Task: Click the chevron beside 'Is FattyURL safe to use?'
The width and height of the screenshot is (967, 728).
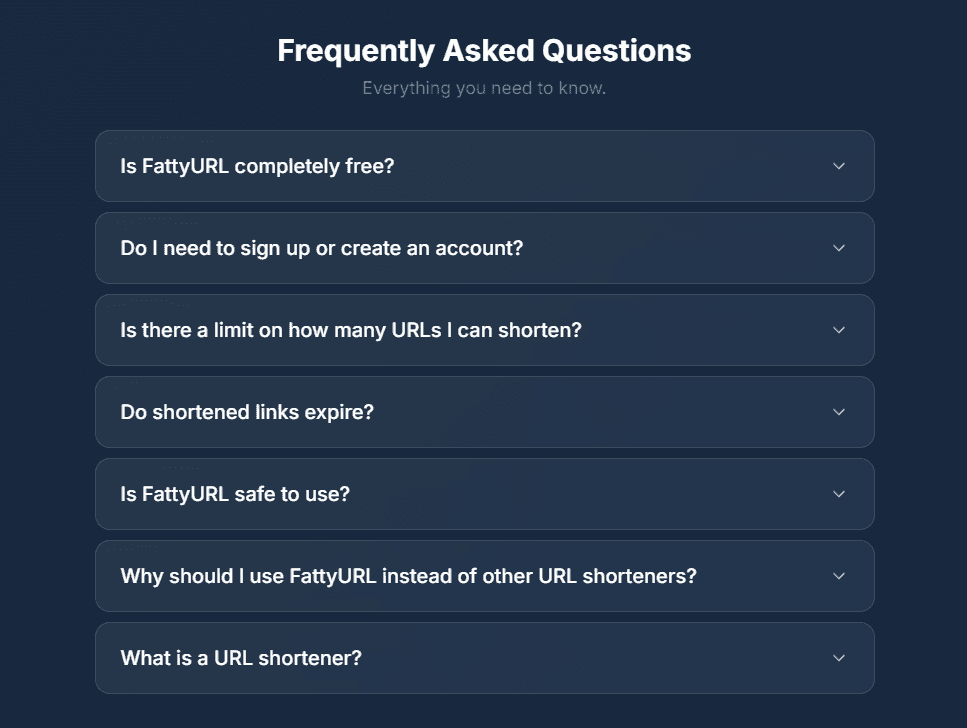Action: click(x=840, y=494)
